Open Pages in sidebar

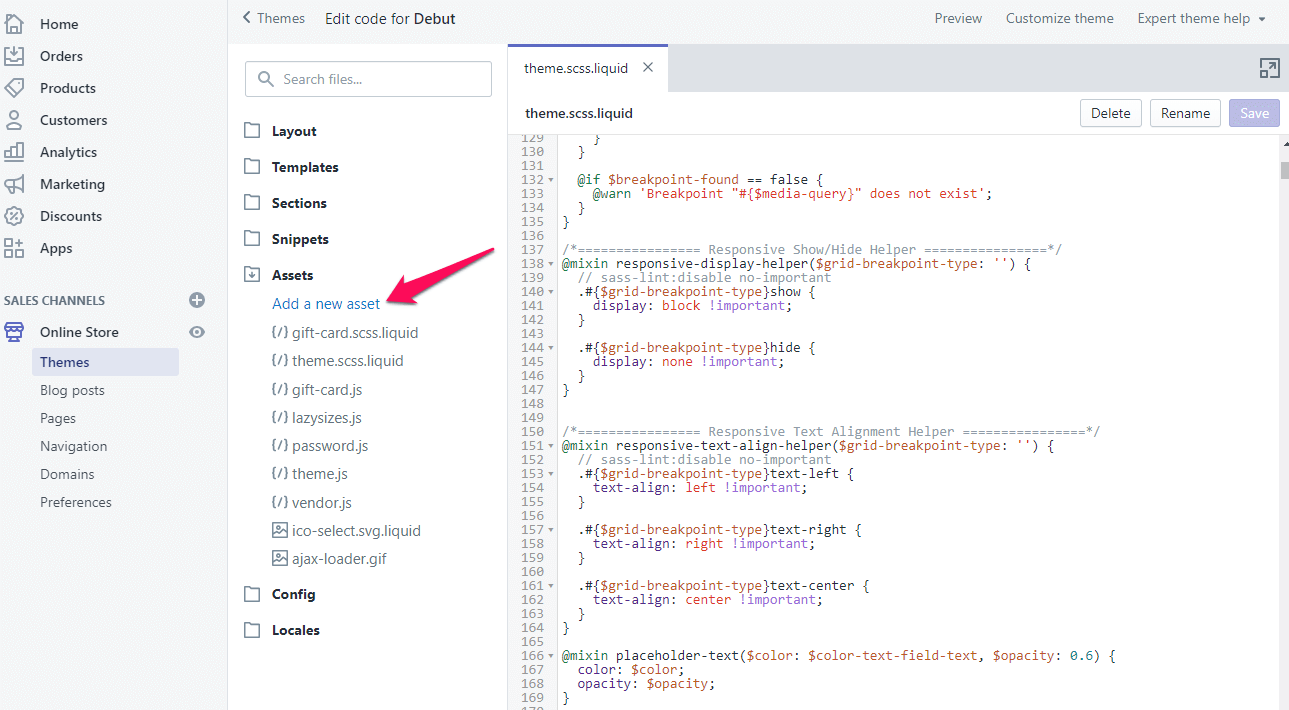tap(58, 418)
